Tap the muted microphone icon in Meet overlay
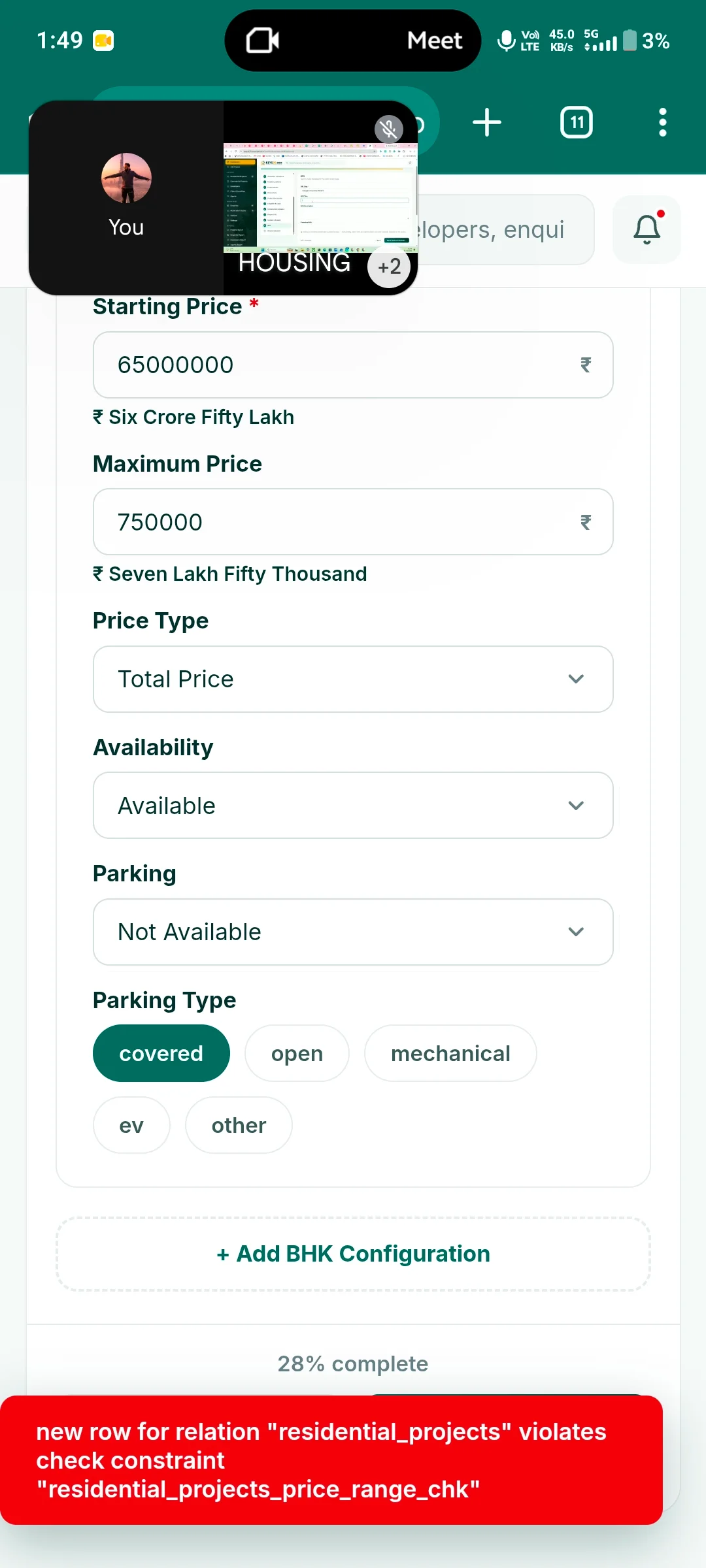Viewport: 706px width, 1568px height. click(x=388, y=129)
